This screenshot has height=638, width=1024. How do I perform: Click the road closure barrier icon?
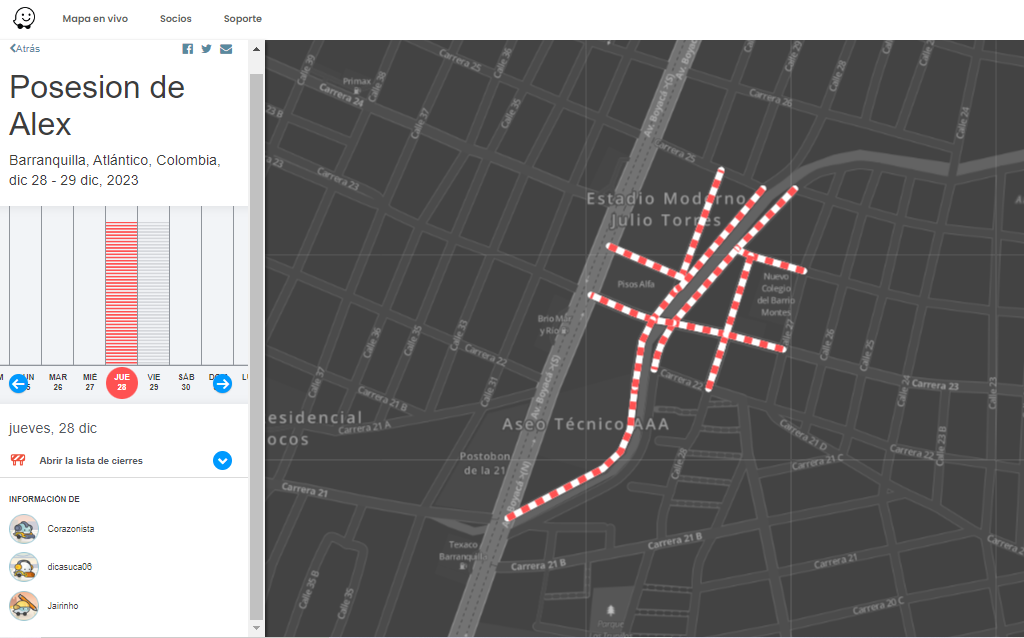click(x=18, y=460)
